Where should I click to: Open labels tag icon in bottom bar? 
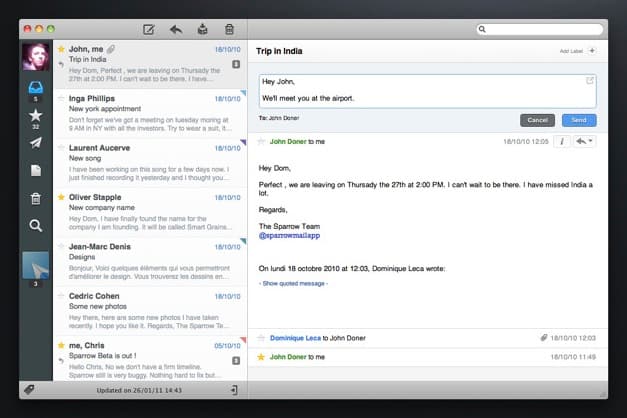click(29, 390)
